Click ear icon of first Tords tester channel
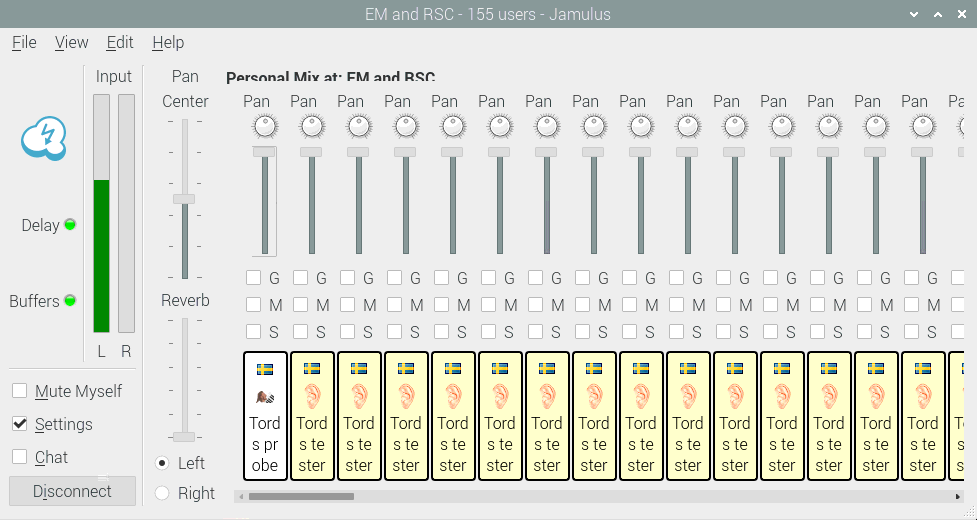 click(312, 396)
